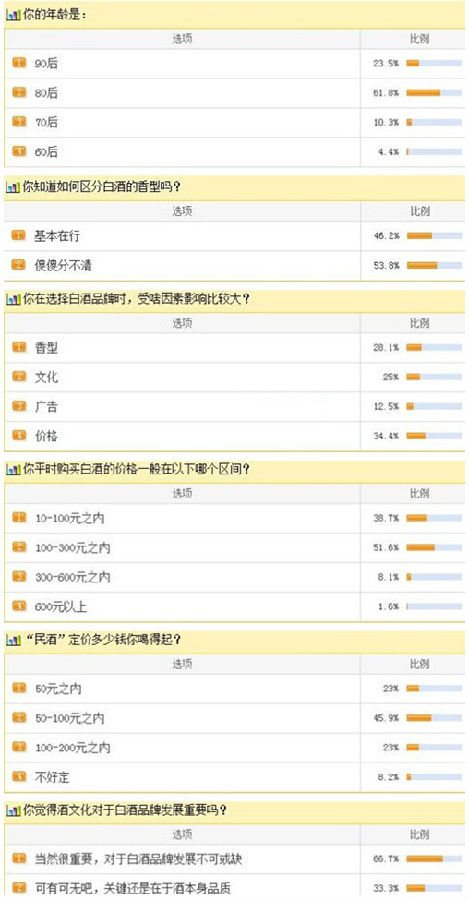Click the chart icon beside 你知道如何区分白酒的香型吗
This screenshot has width=469, height=900.
[x=13, y=187]
